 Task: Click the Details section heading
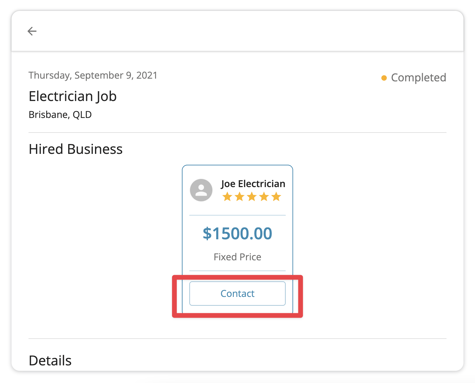[50, 361]
